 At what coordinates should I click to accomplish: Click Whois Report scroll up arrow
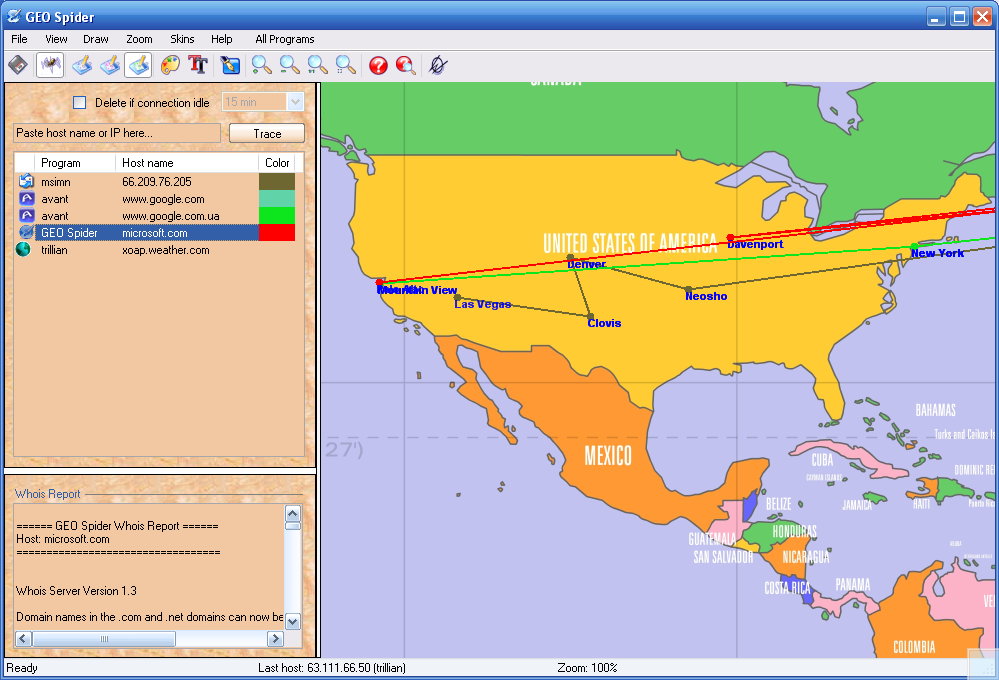[x=292, y=513]
